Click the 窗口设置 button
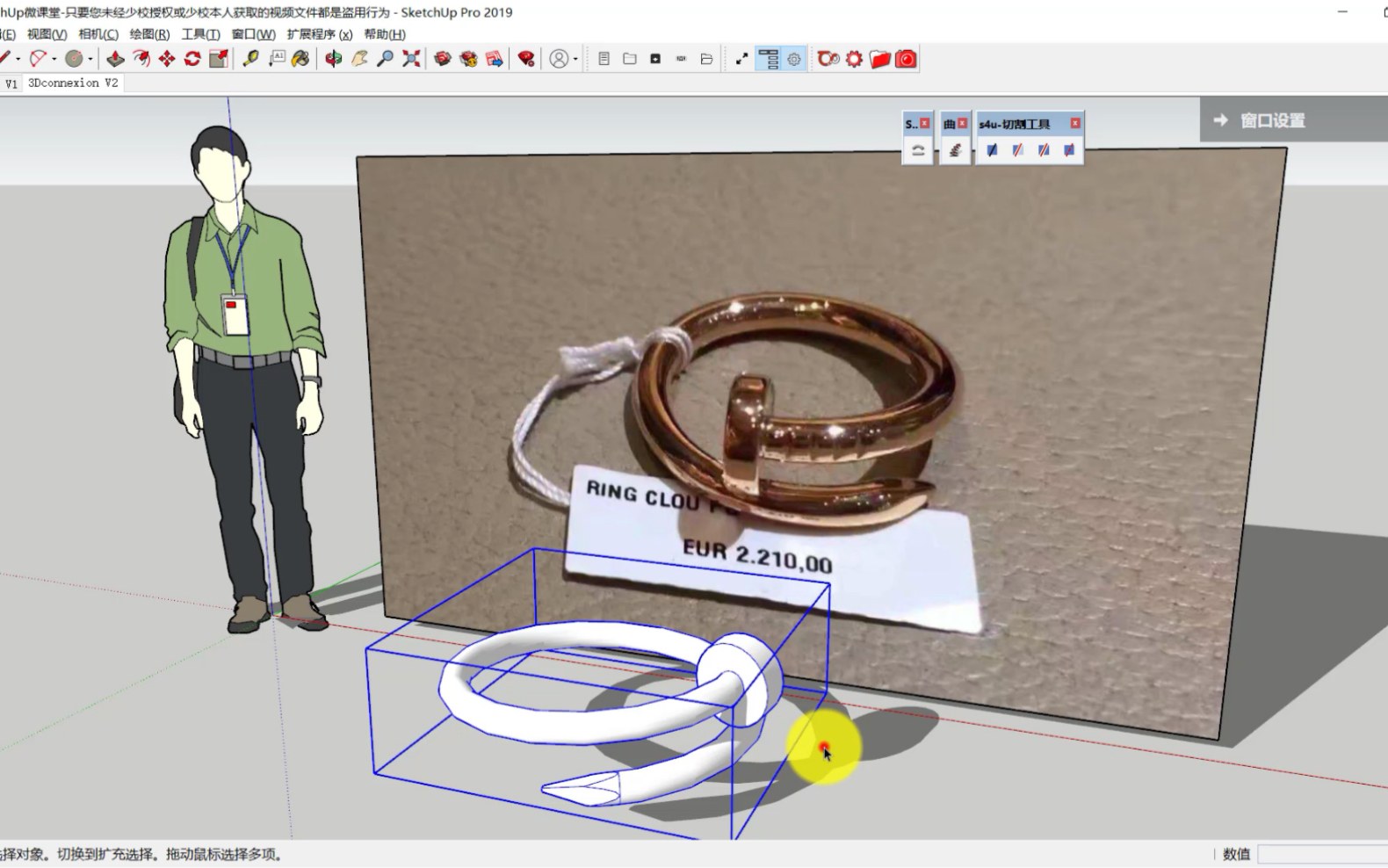 click(x=1272, y=120)
